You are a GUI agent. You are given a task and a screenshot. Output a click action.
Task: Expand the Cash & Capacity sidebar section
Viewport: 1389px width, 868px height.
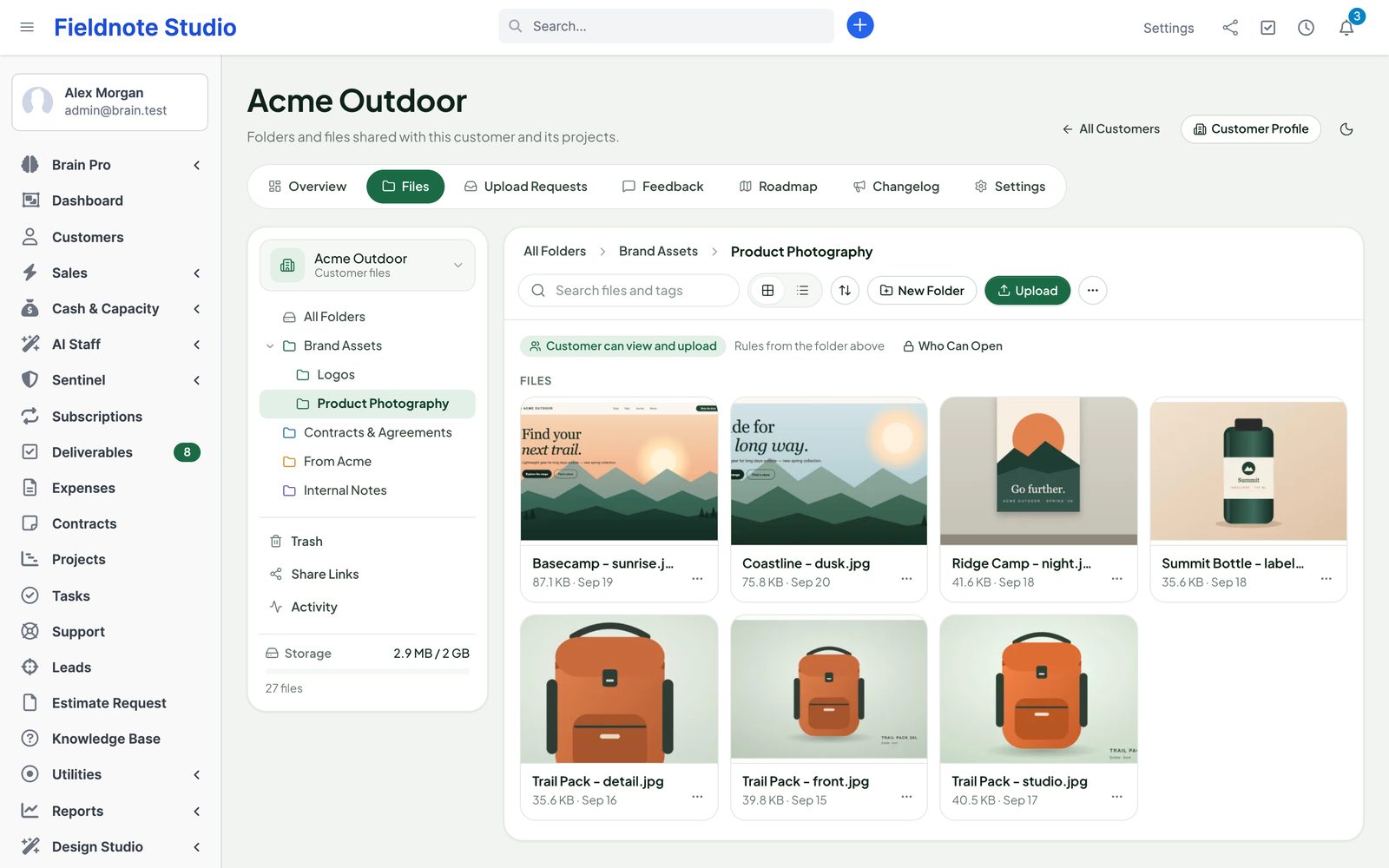coord(110,308)
